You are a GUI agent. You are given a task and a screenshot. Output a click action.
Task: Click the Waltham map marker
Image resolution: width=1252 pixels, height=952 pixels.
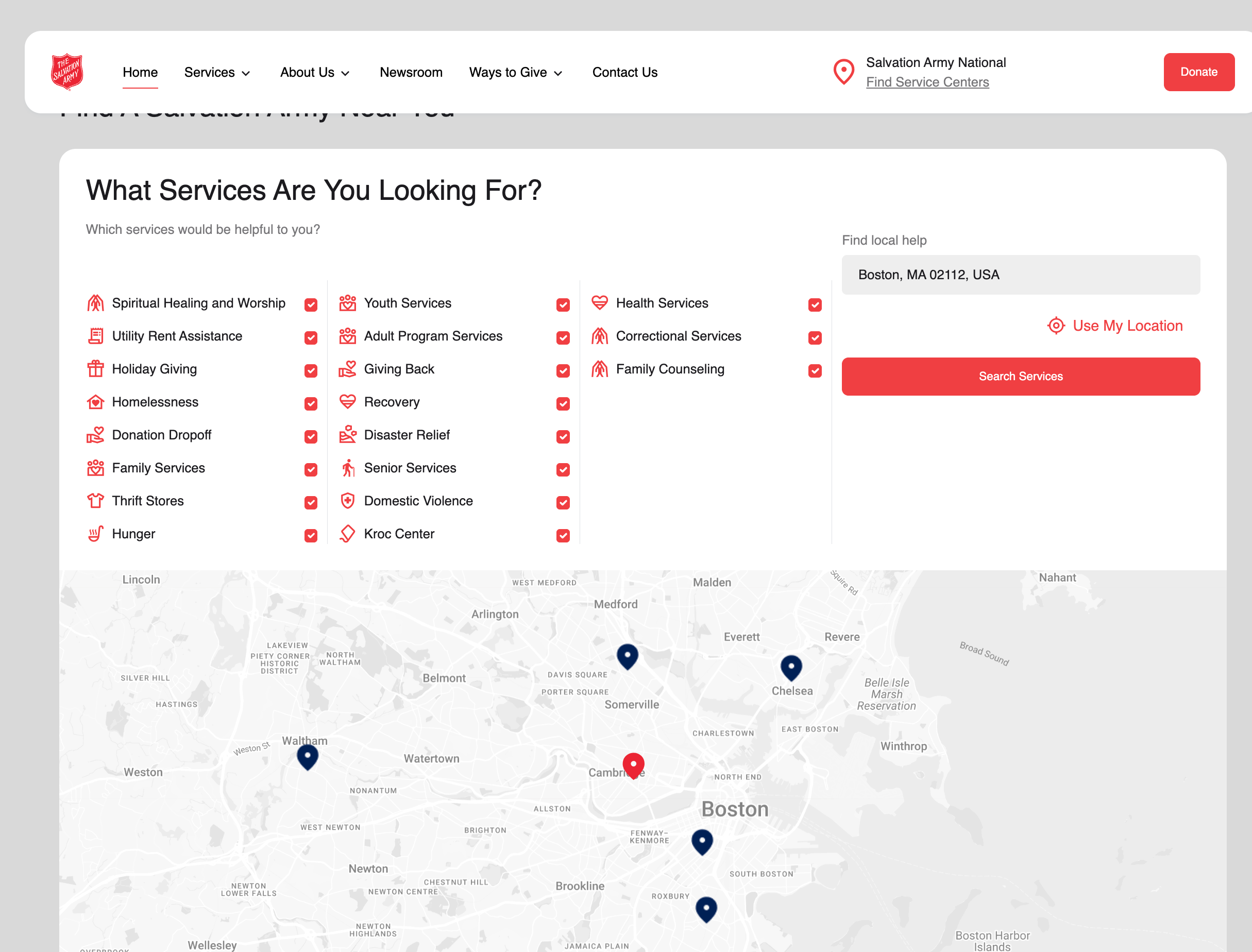(x=307, y=756)
